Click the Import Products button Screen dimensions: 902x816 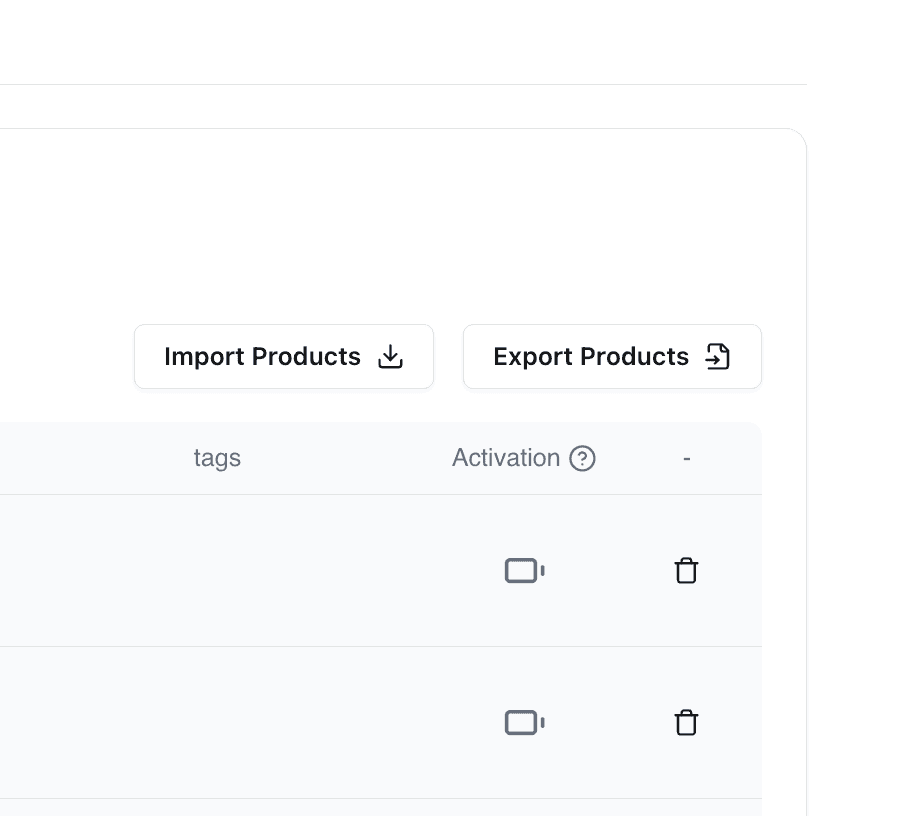tap(283, 357)
